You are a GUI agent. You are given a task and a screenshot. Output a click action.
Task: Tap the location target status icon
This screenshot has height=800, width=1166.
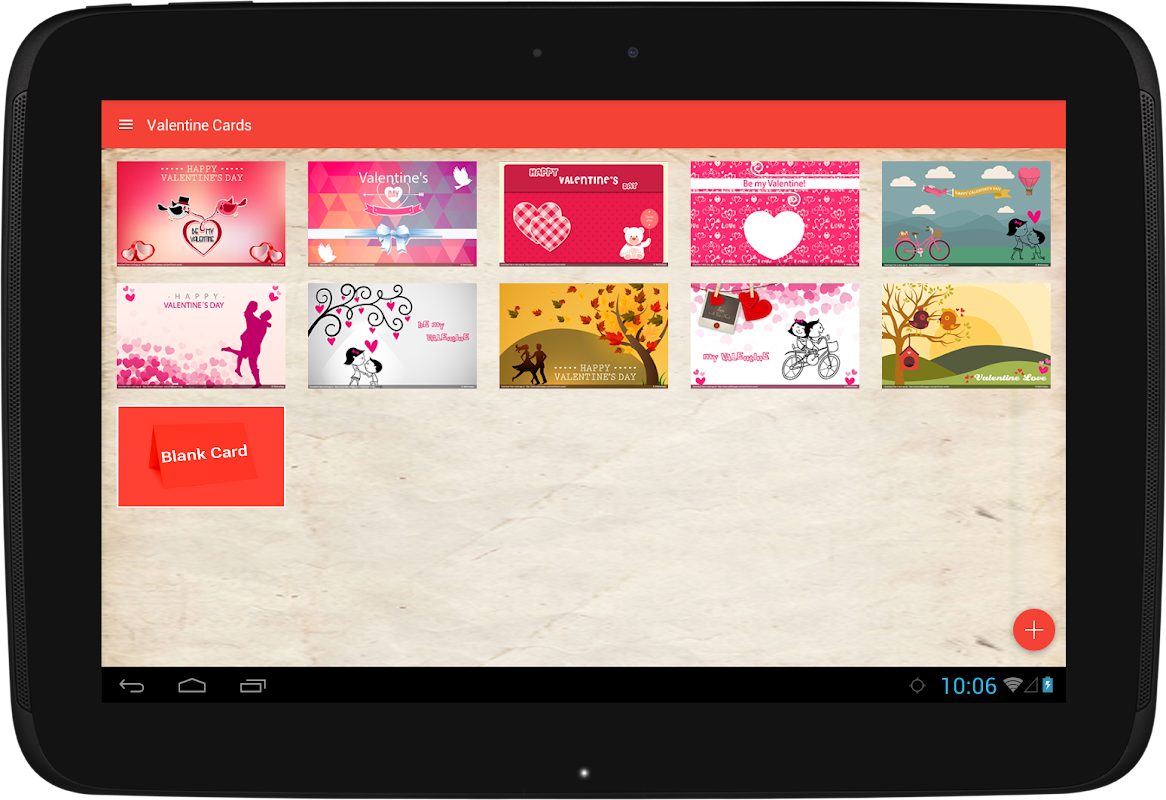(x=918, y=686)
